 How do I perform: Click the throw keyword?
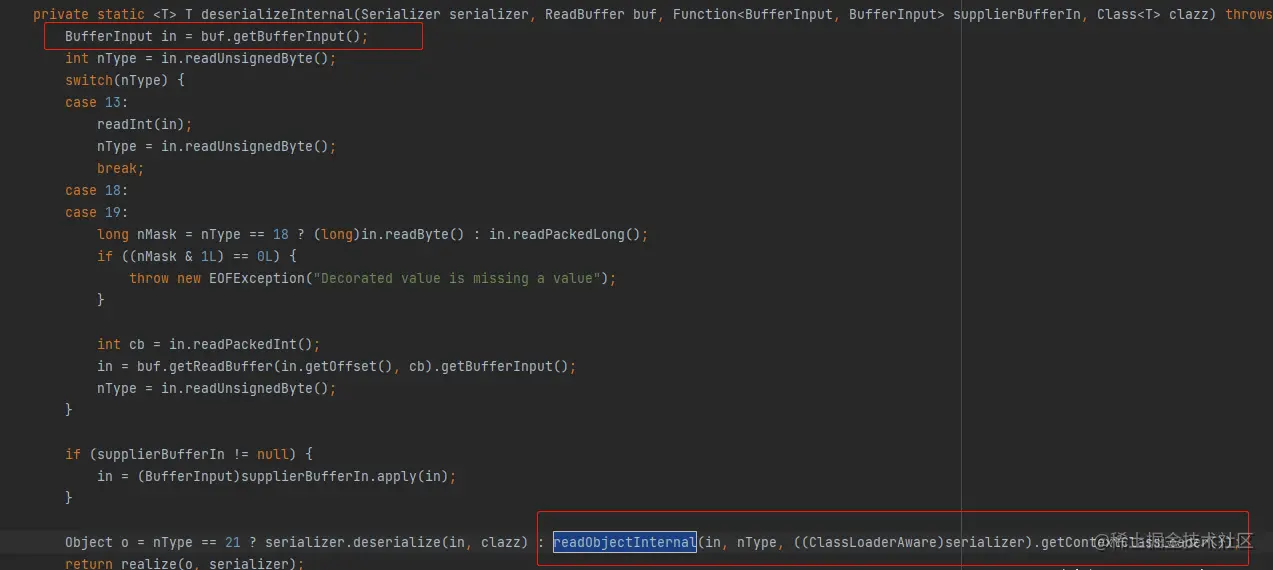[149, 278]
